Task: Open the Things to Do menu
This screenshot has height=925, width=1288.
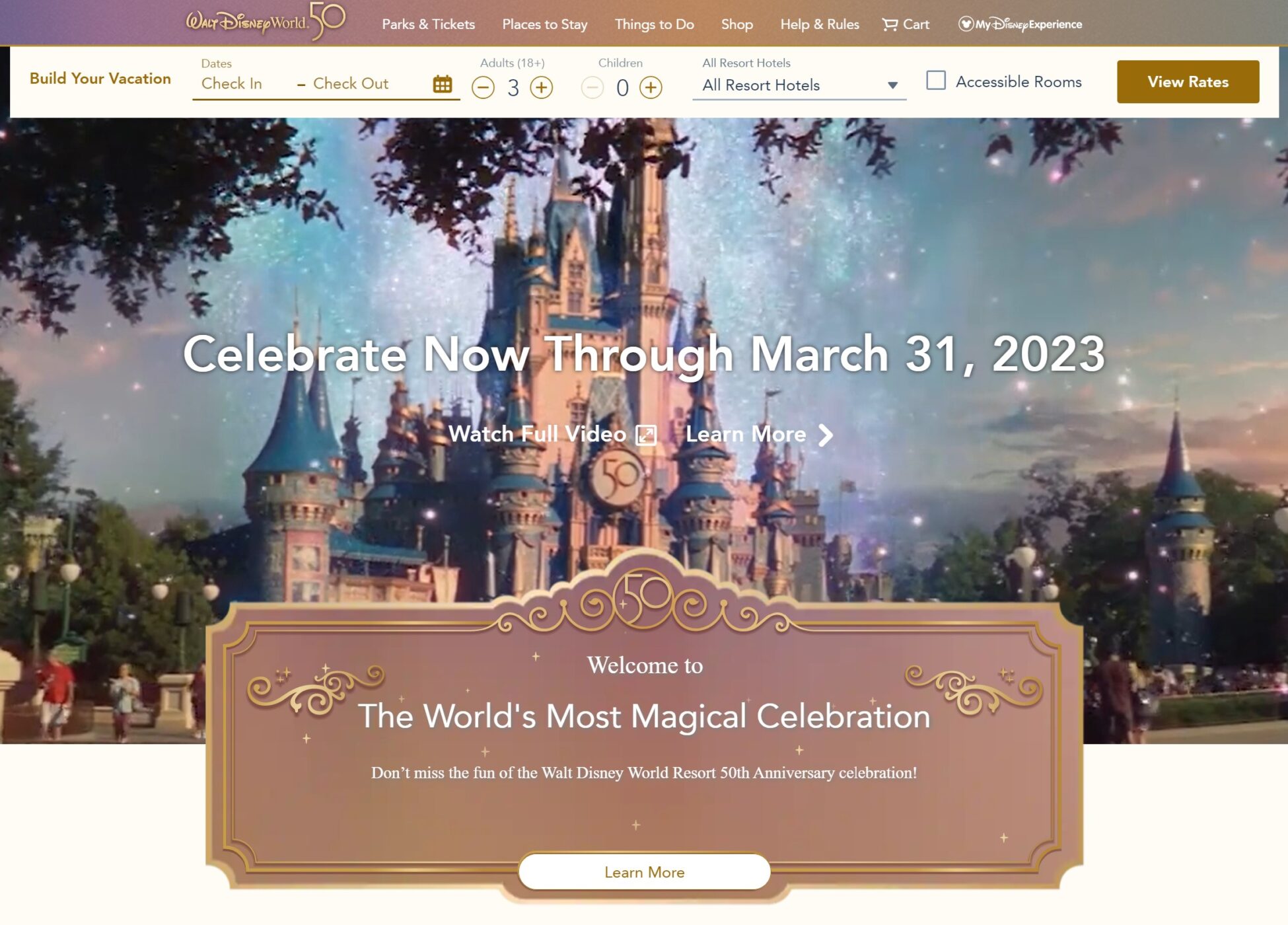Action: coord(654,24)
